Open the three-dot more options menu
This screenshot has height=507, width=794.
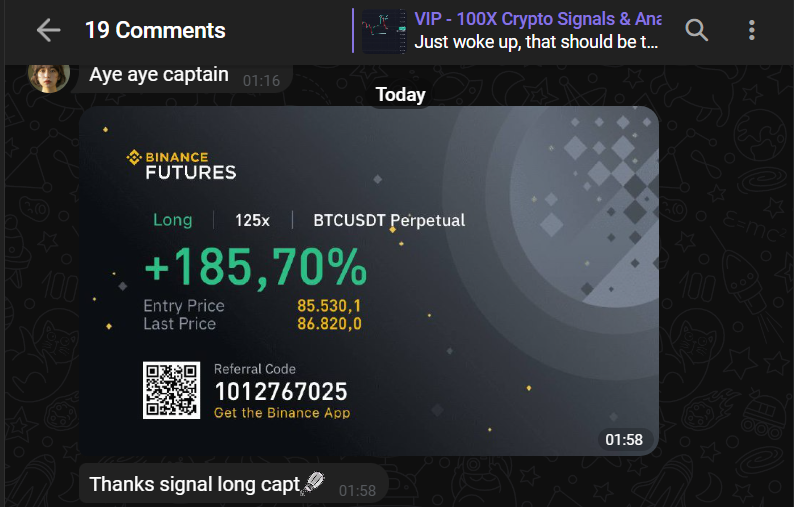pyautogui.click(x=752, y=31)
